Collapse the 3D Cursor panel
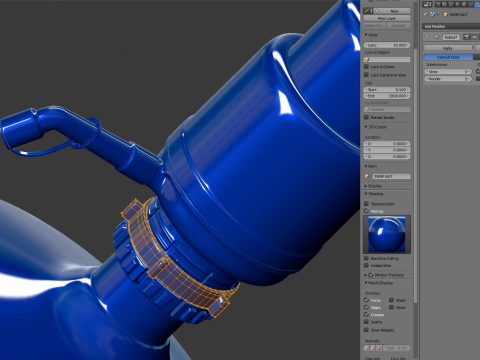This screenshot has width=480, height=360. point(366,127)
